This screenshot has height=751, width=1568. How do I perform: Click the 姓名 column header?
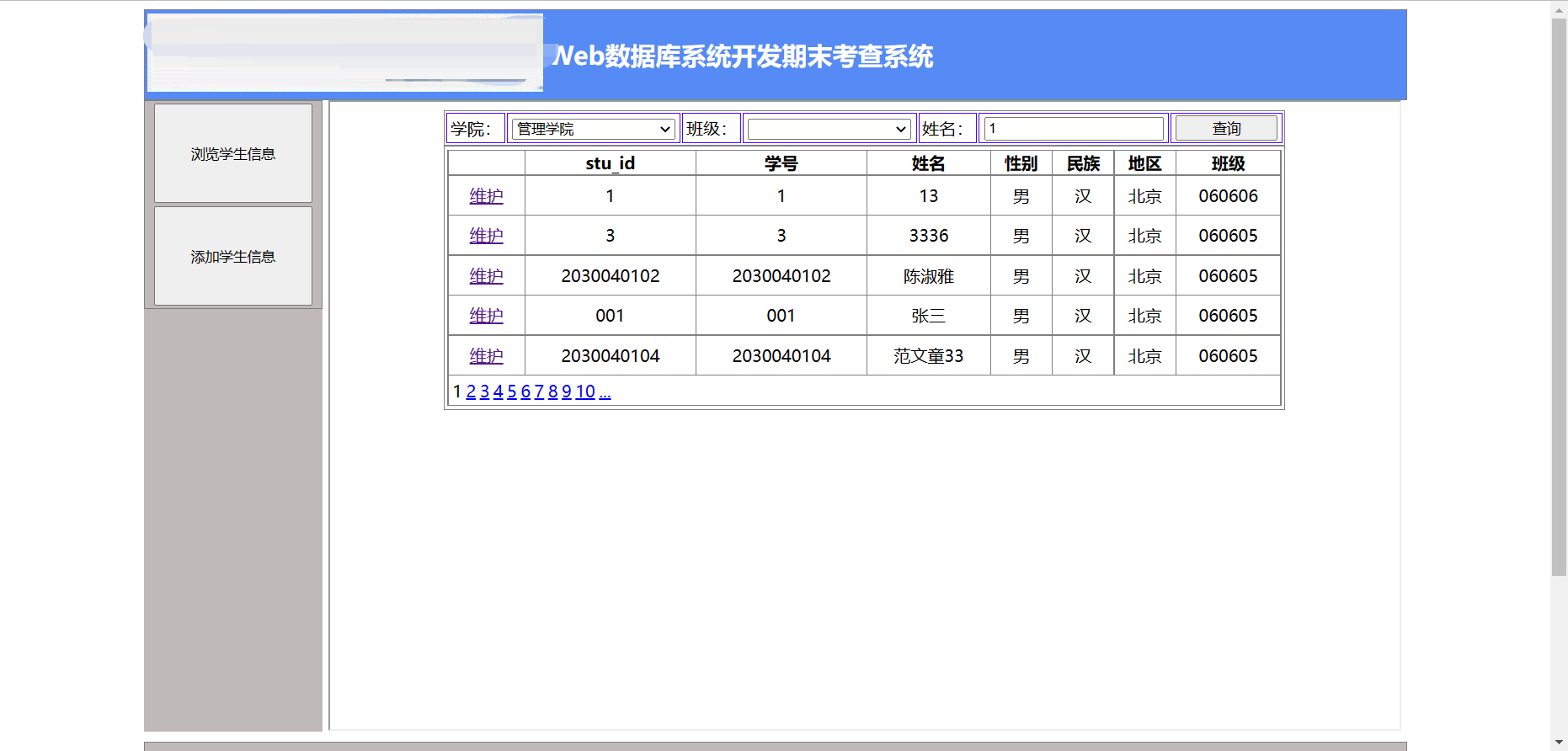point(929,163)
